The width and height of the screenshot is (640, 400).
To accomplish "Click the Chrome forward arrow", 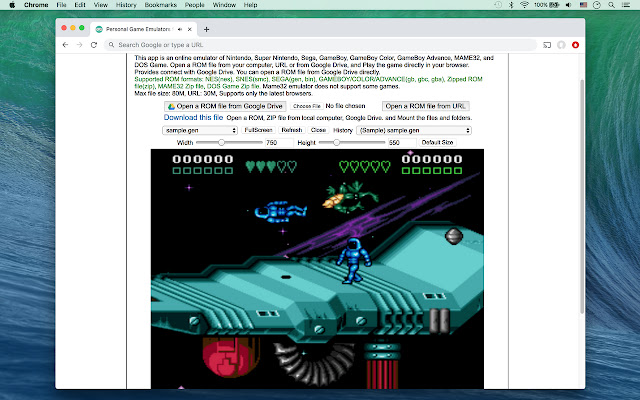I will (80, 45).
